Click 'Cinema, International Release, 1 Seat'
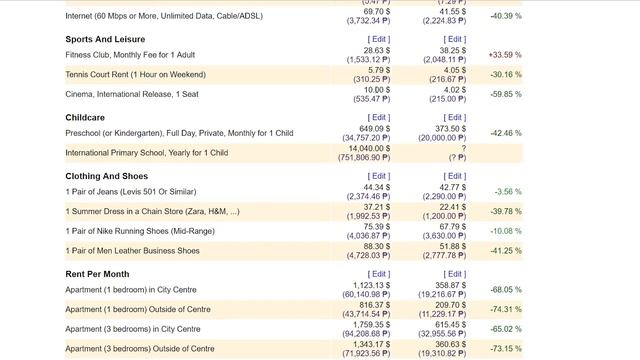This screenshot has height=360, width=640. click(132, 94)
